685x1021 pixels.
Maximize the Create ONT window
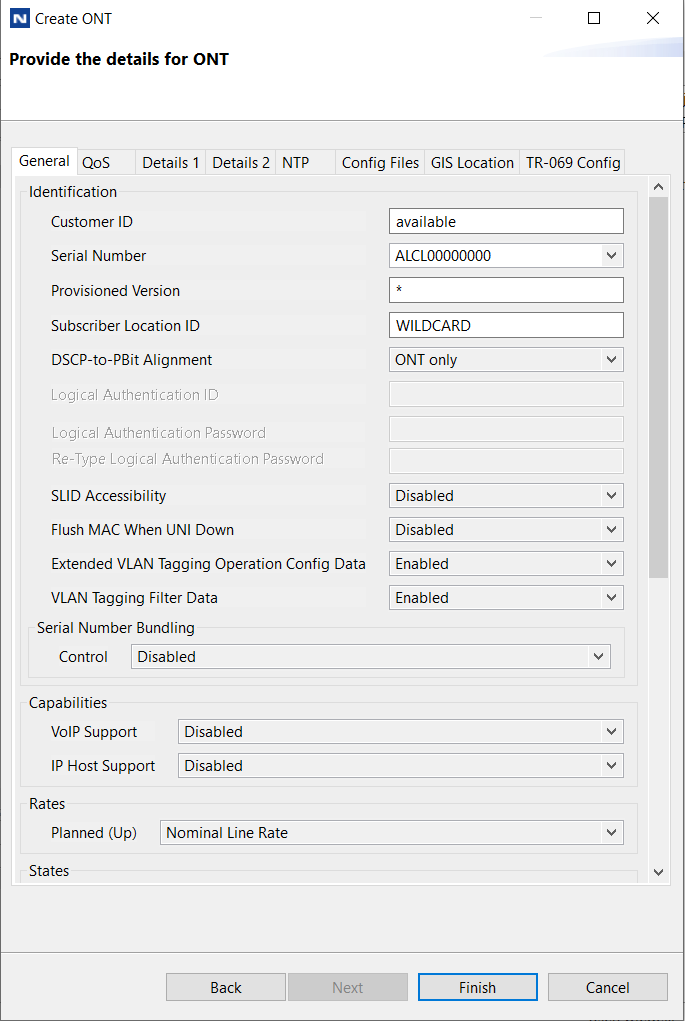(594, 18)
